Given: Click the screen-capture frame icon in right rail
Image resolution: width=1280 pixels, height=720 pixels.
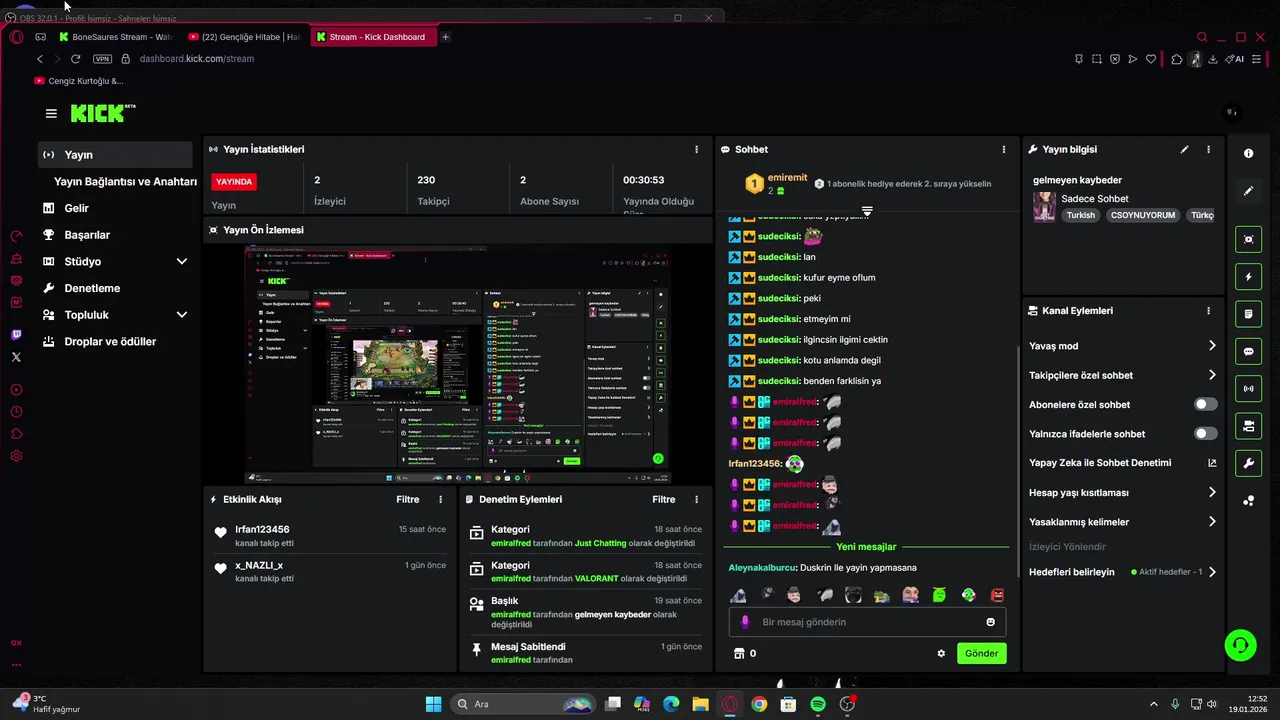Looking at the screenshot, I should [1248, 239].
